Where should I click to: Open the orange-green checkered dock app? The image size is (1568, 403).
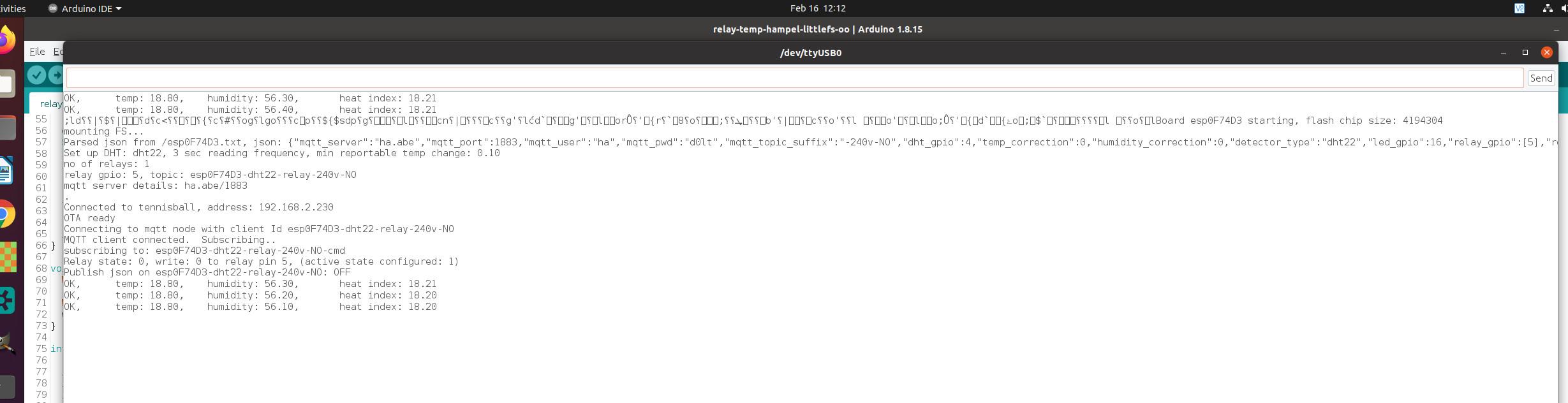click(8, 257)
